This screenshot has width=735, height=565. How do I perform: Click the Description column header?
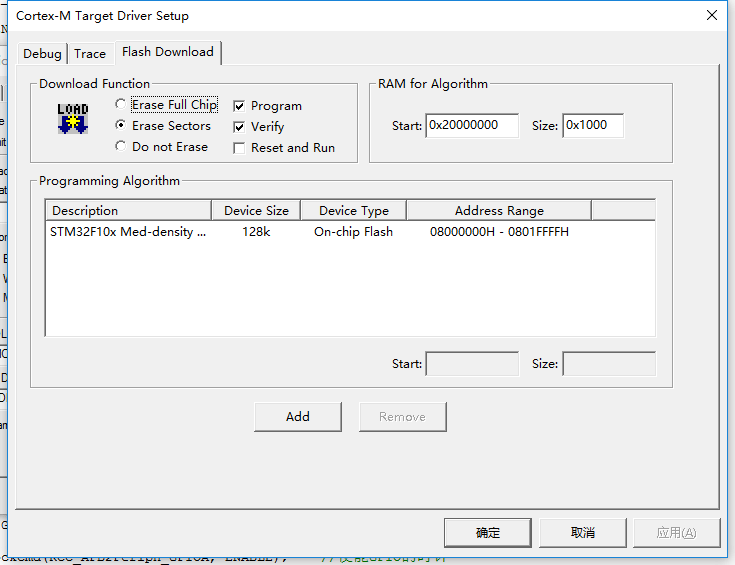[x=128, y=211]
